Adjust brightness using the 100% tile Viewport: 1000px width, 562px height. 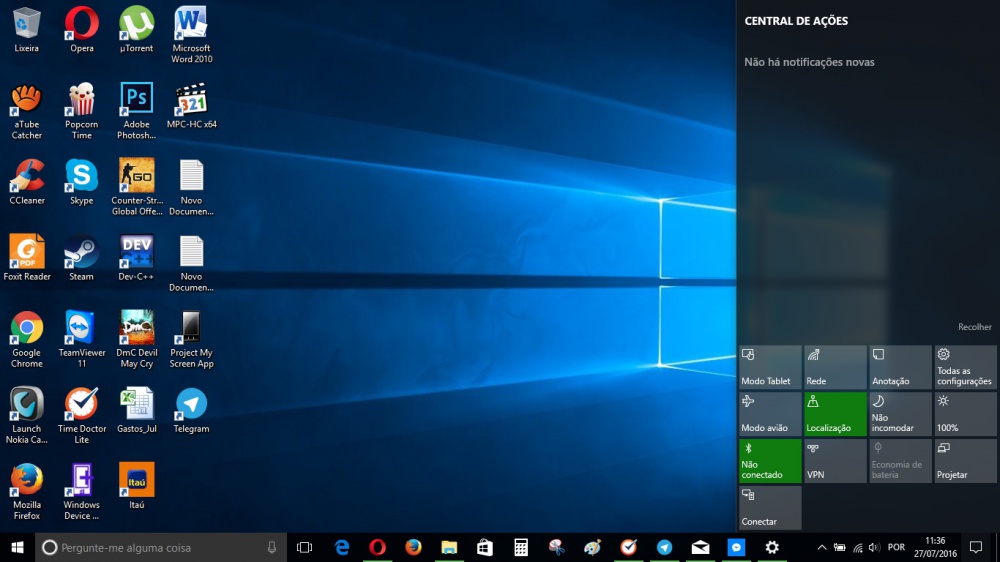click(x=965, y=414)
